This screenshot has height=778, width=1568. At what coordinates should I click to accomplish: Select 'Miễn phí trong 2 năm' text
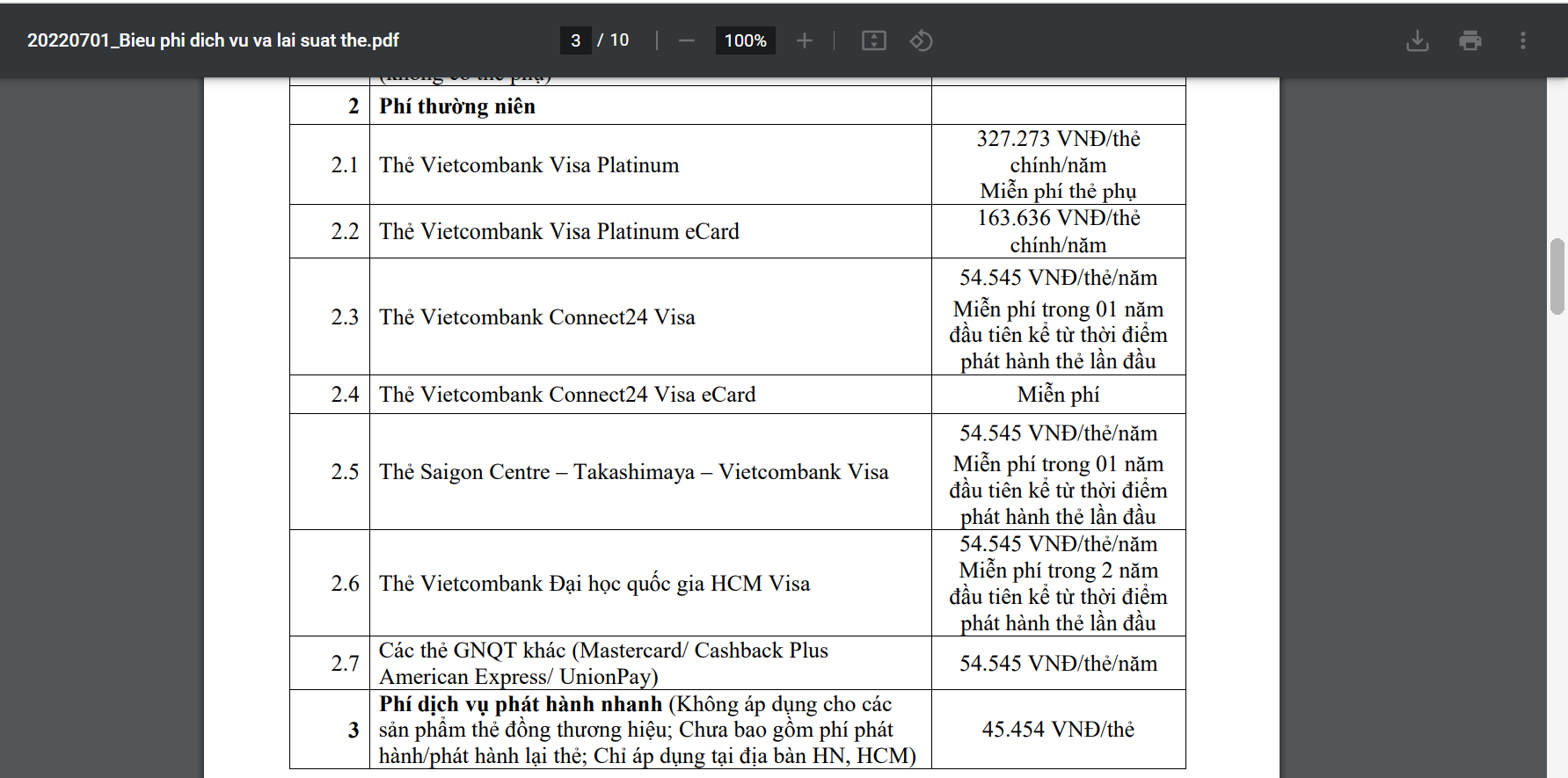coord(1058,571)
